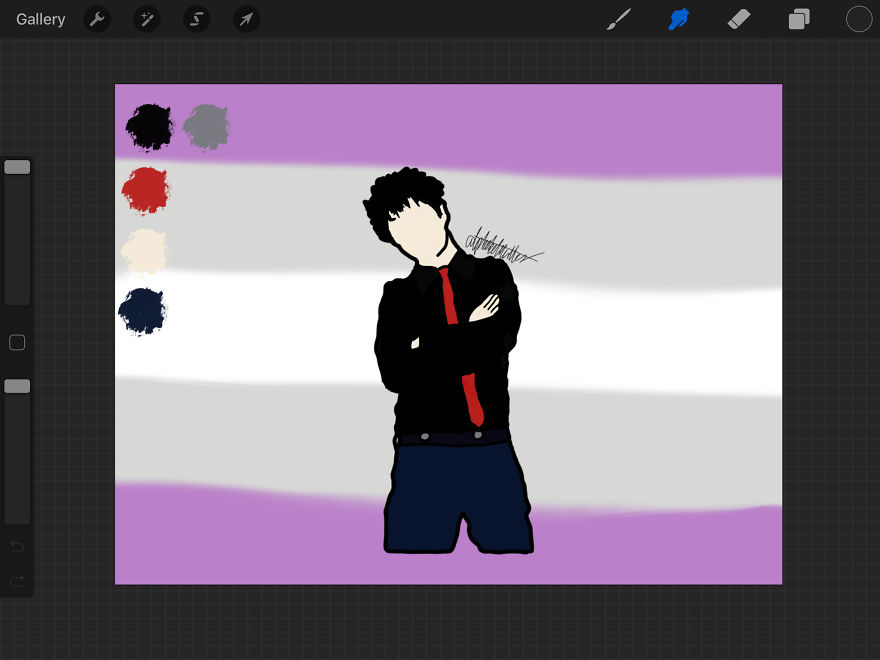The height and width of the screenshot is (660, 880).
Task: Switch to the Paint brush tool
Action: (618, 19)
